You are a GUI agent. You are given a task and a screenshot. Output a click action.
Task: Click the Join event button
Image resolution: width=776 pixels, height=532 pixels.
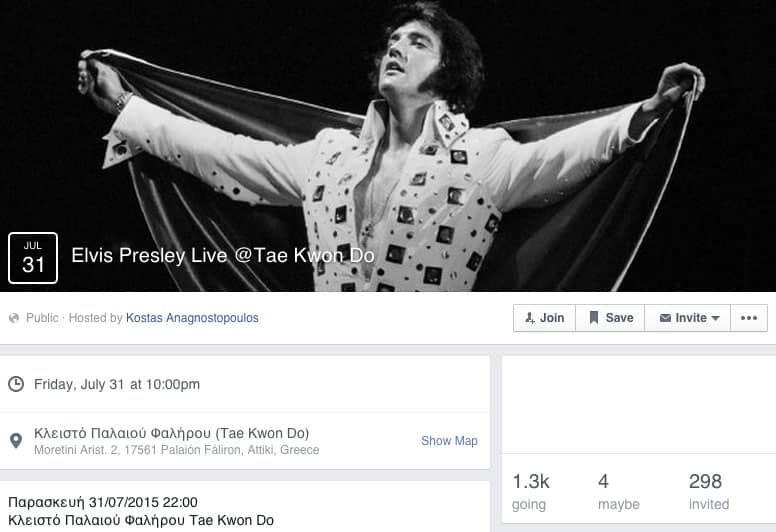[544, 318]
